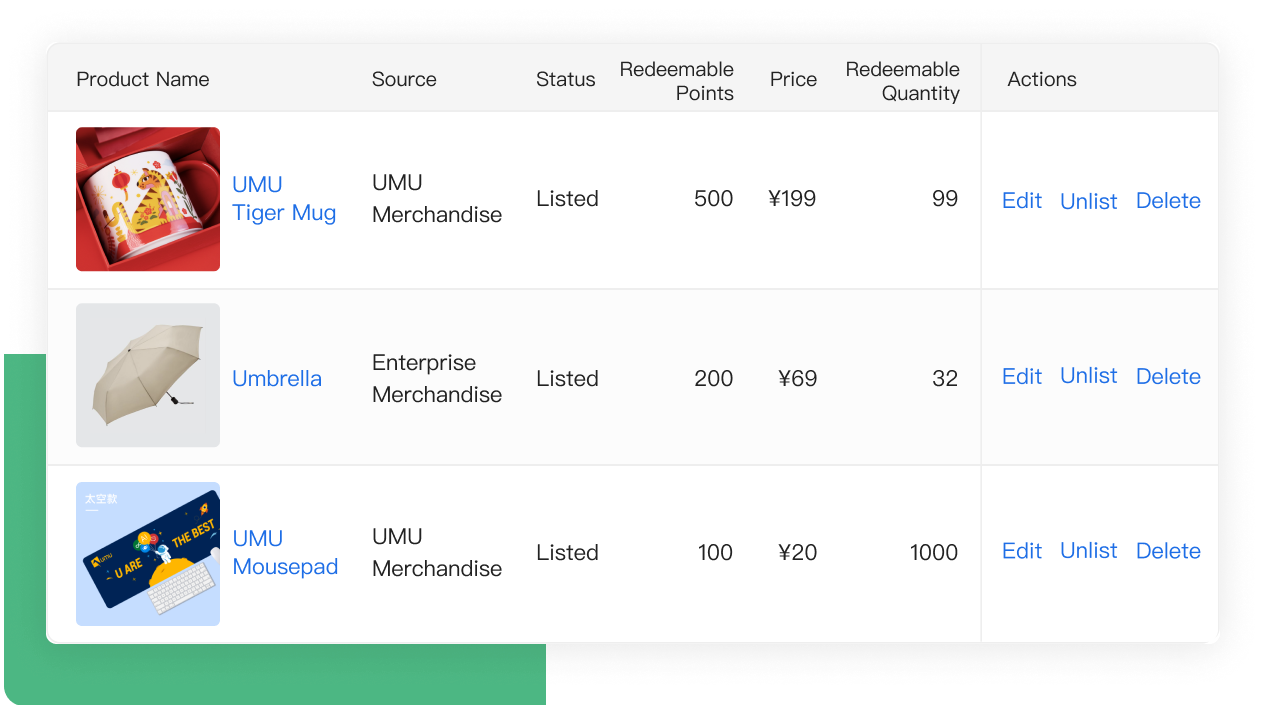The image size is (1264, 705).
Task: Edit the UMU Tiger Mug product
Action: [1022, 201]
